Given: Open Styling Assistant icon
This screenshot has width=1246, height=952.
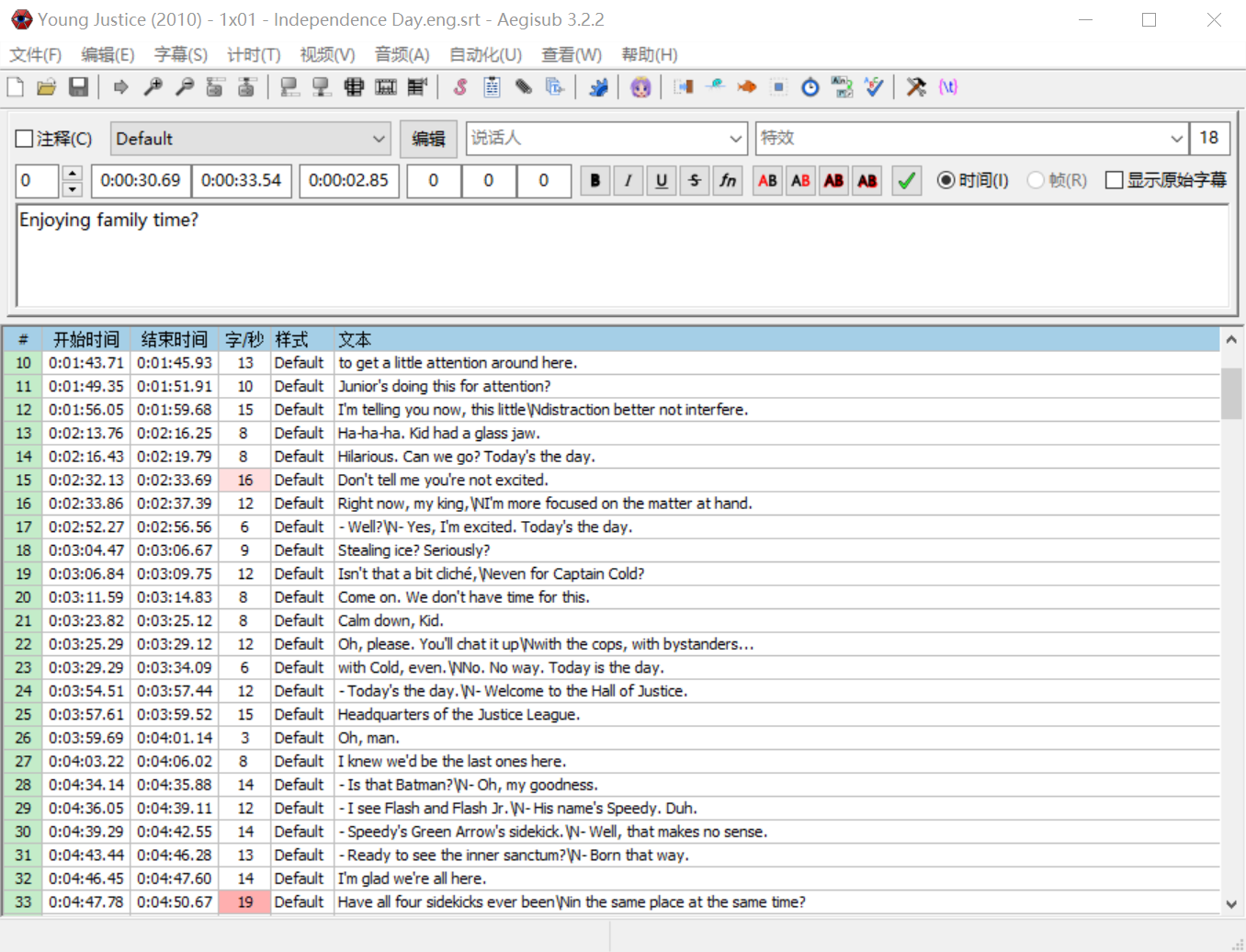Looking at the screenshot, I should (x=715, y=87).
